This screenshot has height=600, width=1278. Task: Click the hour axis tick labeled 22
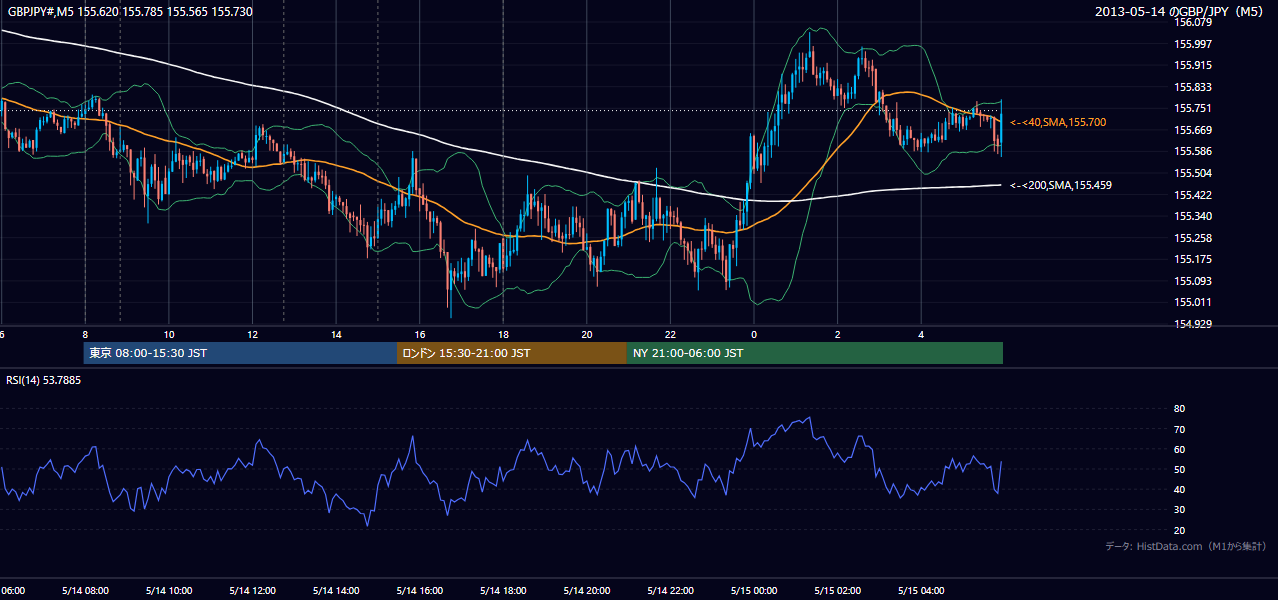pos(670,335)
